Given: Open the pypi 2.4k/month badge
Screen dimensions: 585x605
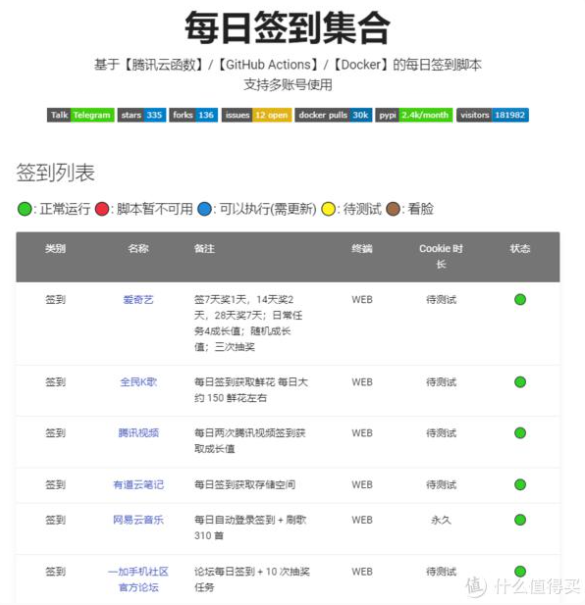Looking at the screenshot, I should point(414,115).
